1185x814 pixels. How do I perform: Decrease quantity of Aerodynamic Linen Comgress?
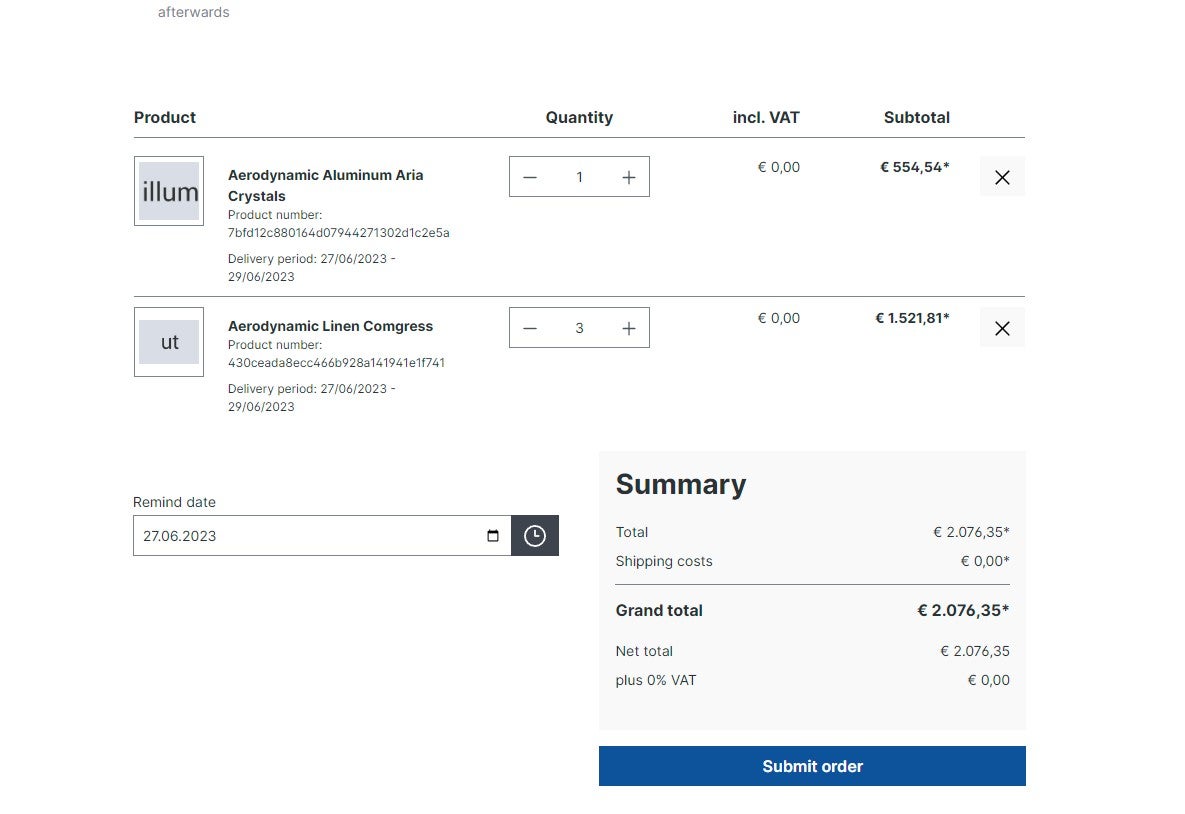point(530,328)
